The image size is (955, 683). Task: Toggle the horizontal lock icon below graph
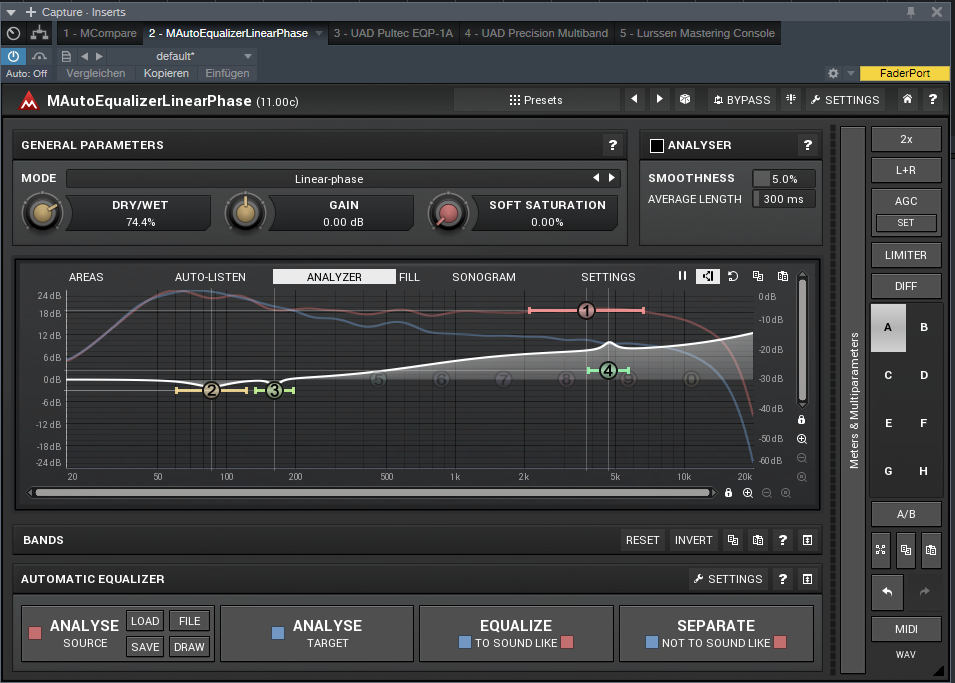[728, 493]
